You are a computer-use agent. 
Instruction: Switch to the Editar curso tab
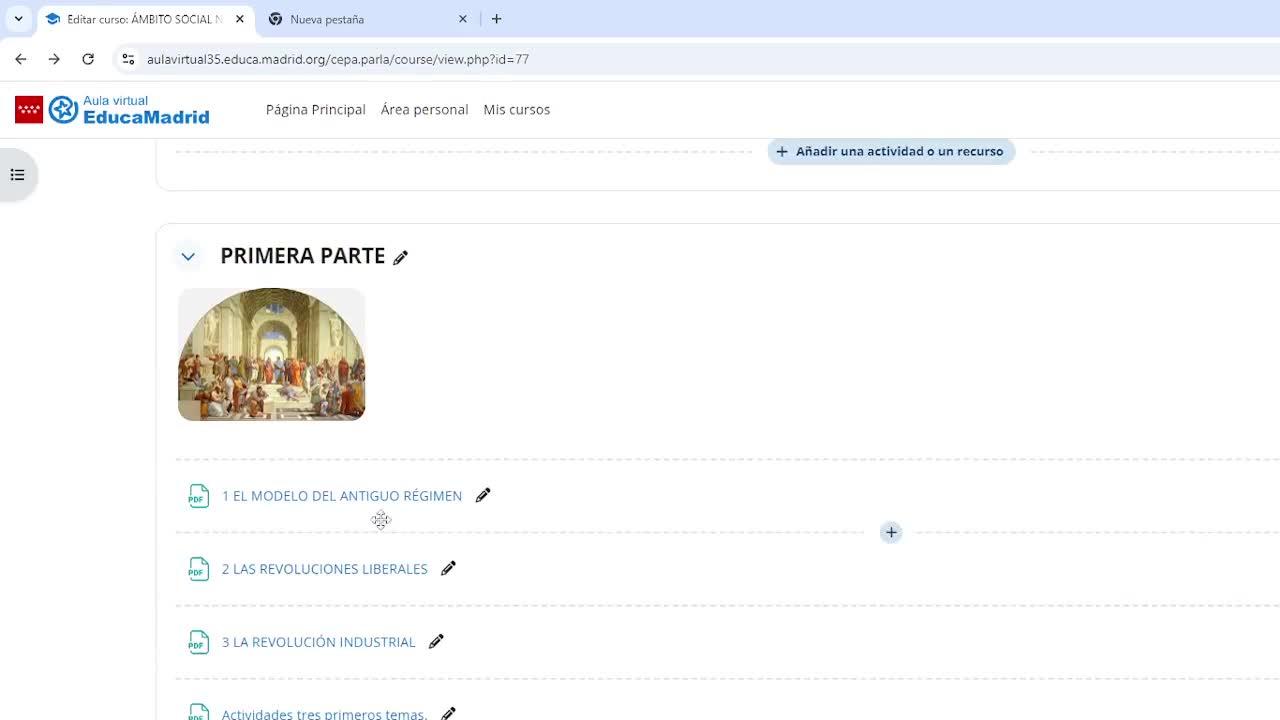(144, 19)
